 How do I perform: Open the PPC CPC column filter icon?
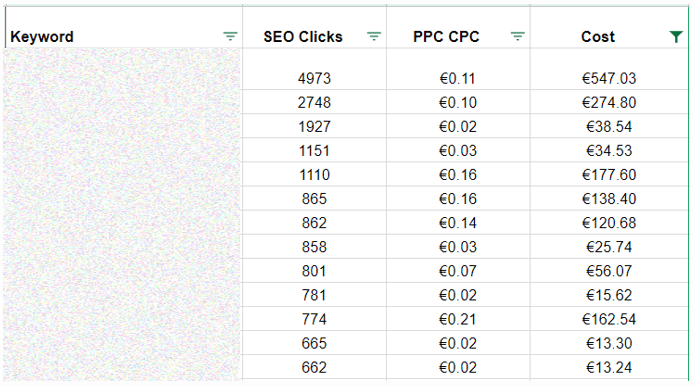[517, 36]
